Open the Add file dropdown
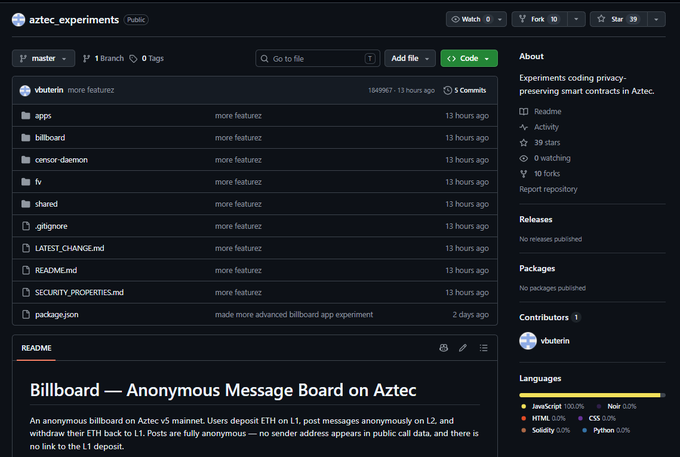 (x=410, y=58)
